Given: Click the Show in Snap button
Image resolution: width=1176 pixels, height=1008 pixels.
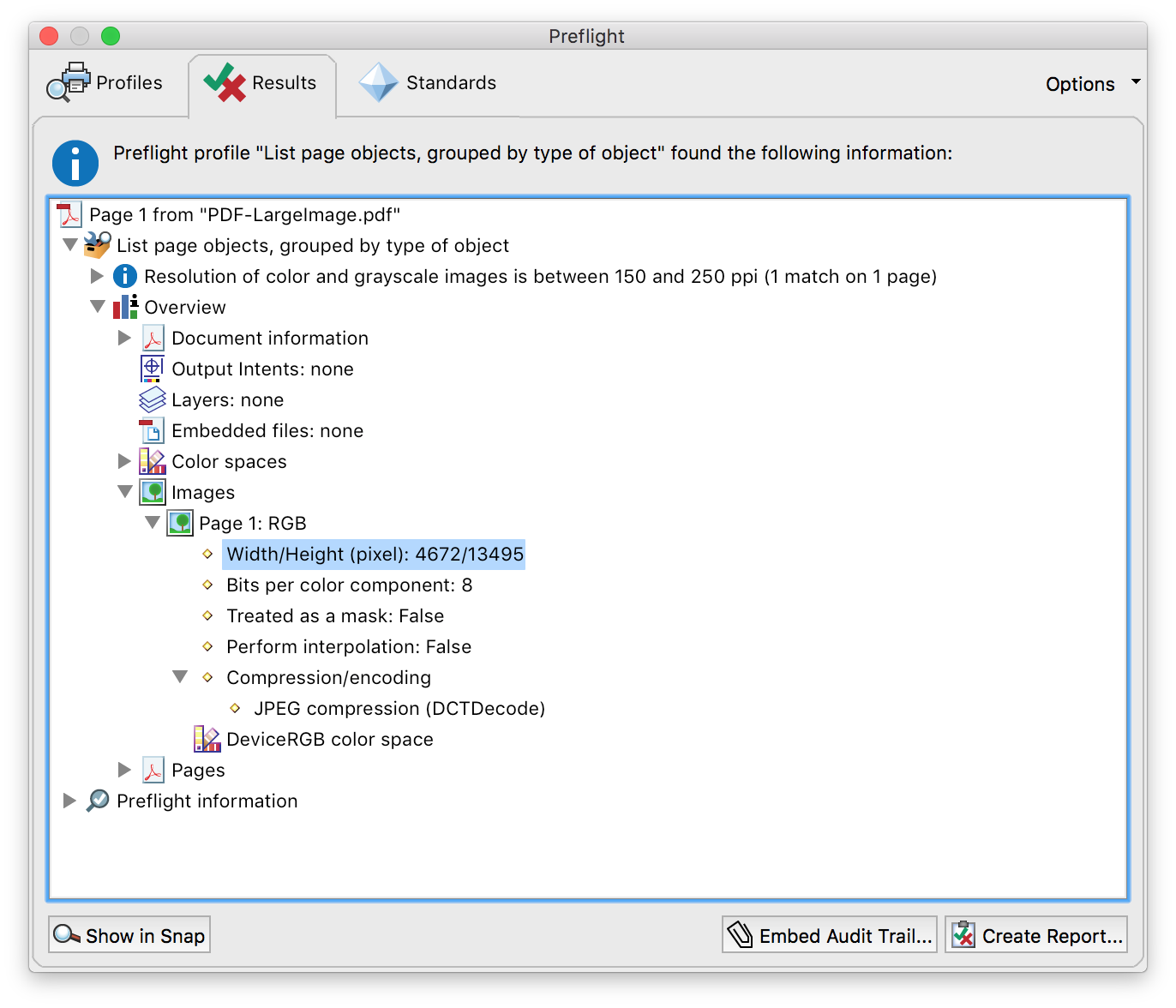Looking at the screenshot, I should tap(129, 935).
